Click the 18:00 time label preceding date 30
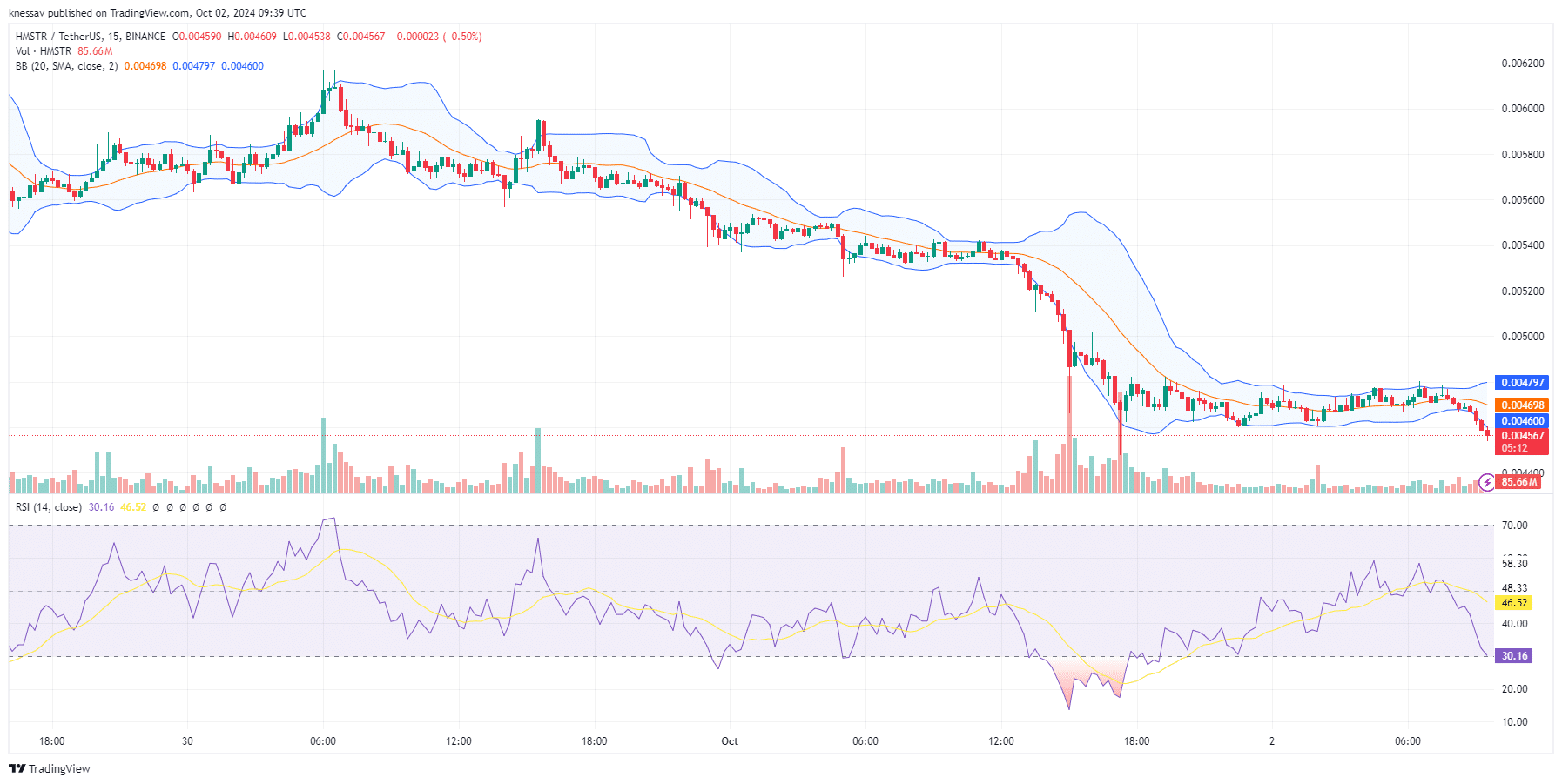 [51, 741]
